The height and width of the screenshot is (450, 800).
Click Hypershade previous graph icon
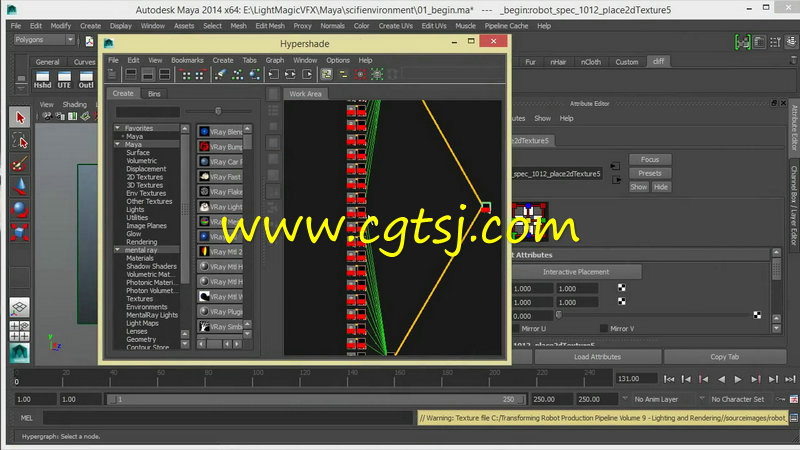click(186, 74)
